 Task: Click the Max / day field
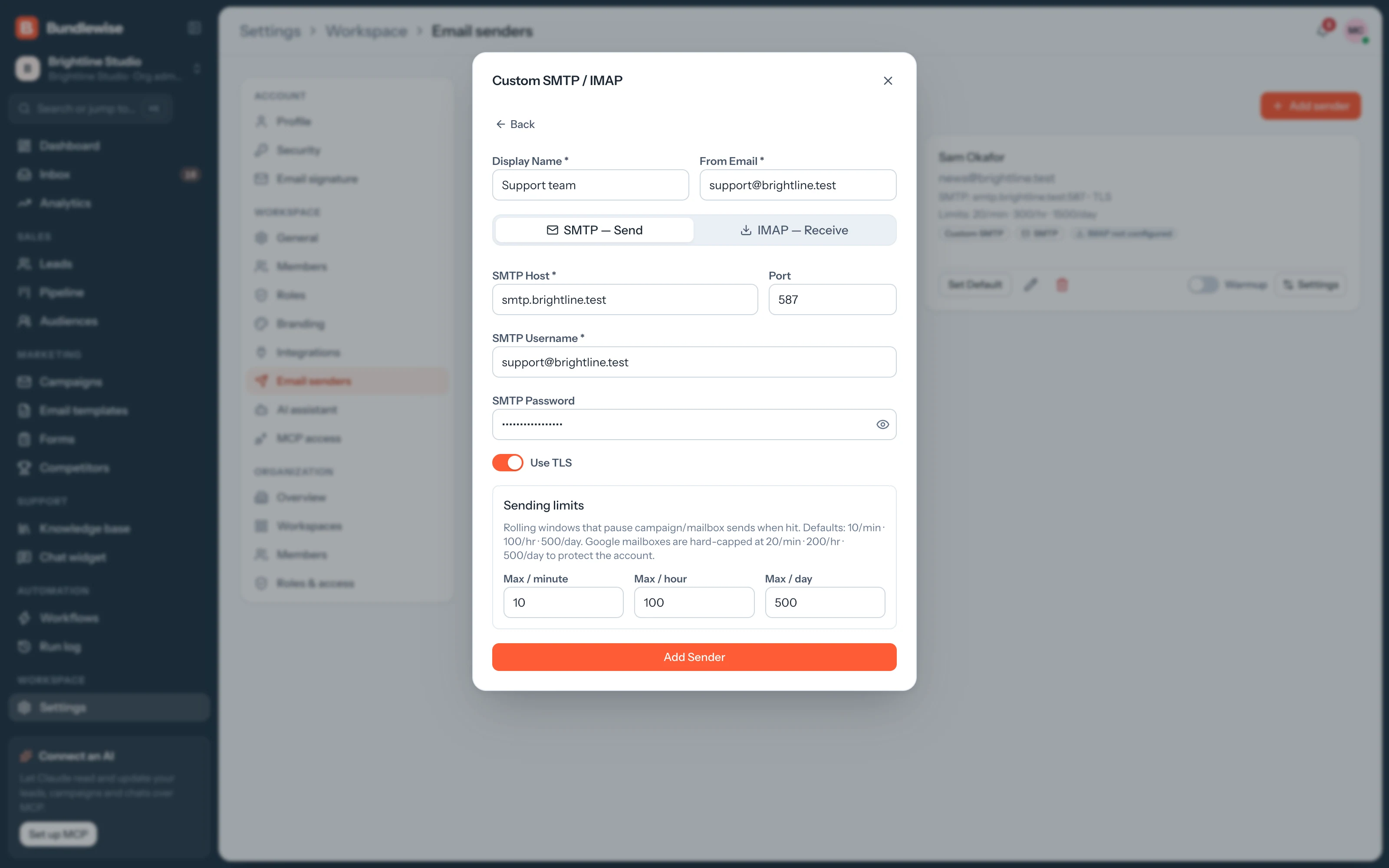[x=825, y=602]
